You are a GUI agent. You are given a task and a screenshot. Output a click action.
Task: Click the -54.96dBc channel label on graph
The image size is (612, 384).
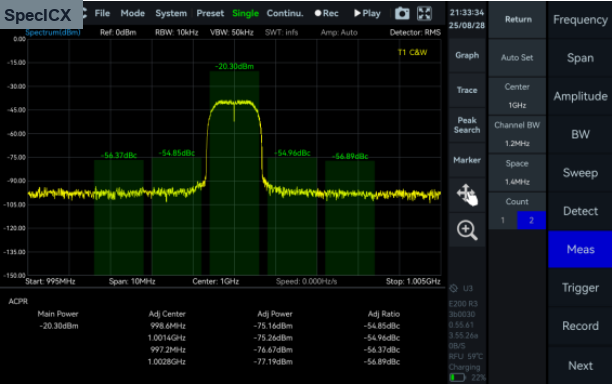coord(292,153)
